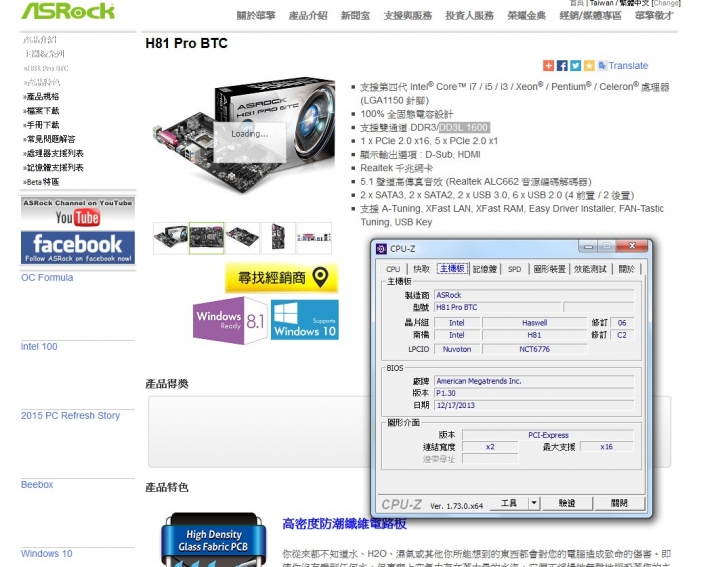This screenshot has width=720, height=567.
Task: Click the 關閉 button in CPU-Z
Action: coord(619,503)
